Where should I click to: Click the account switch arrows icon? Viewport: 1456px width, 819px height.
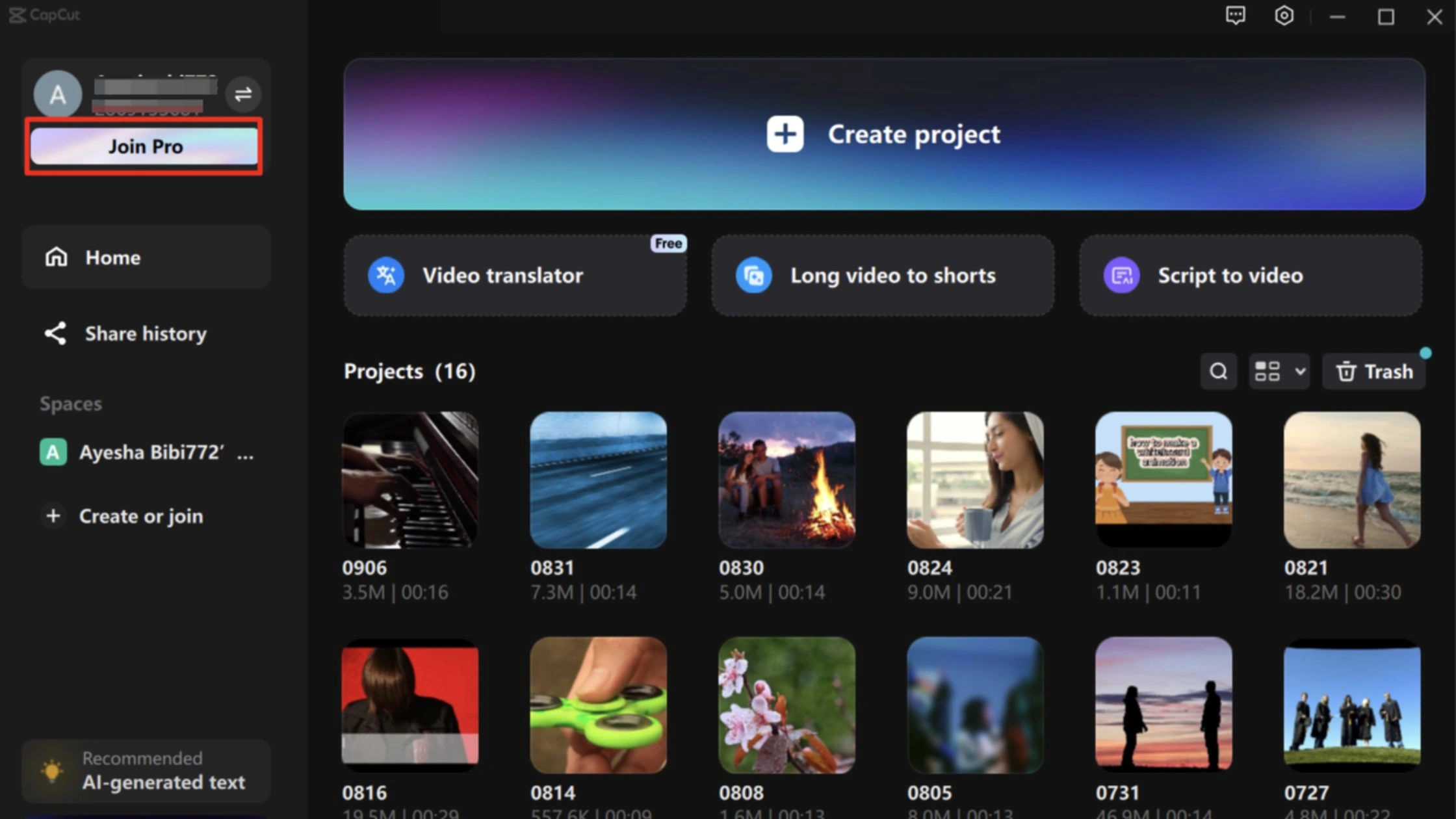tap(243, 94)
